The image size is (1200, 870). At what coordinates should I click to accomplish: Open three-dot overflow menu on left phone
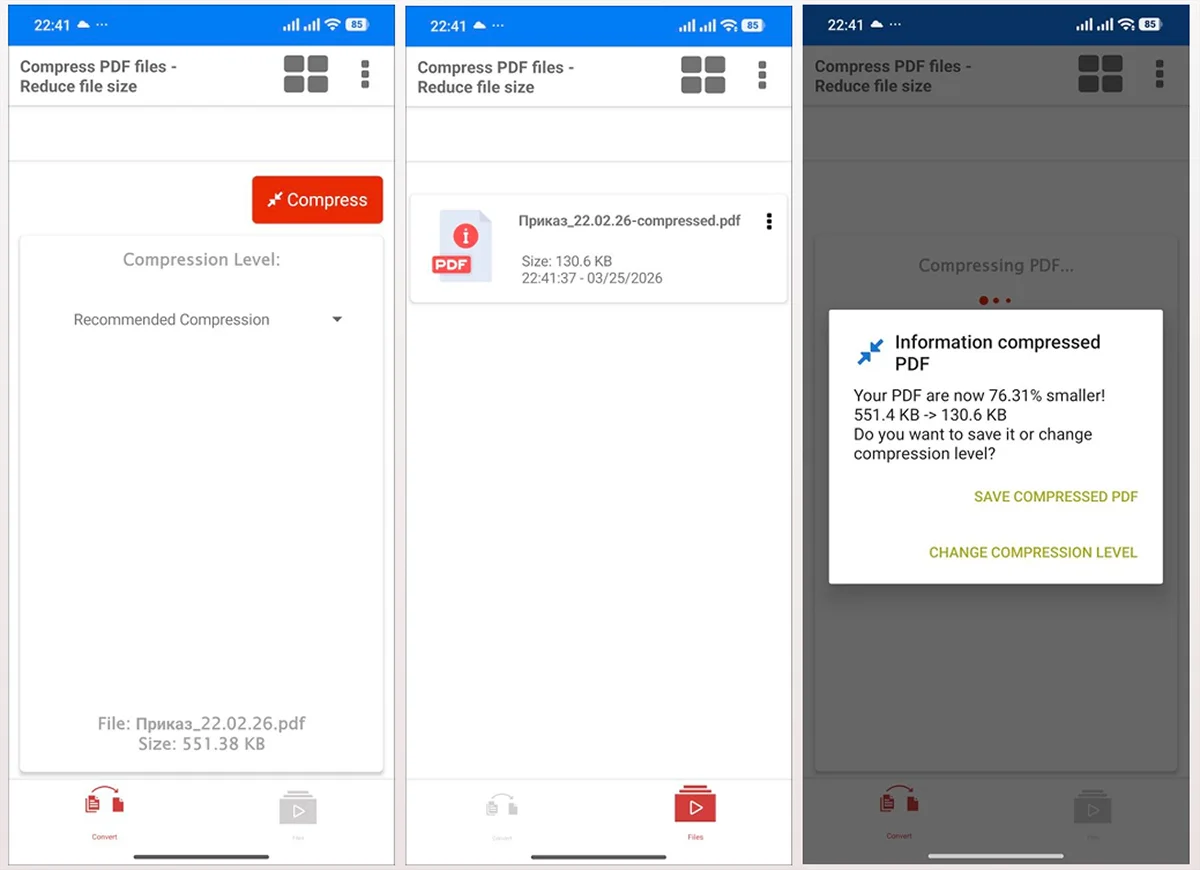point(365,74)
